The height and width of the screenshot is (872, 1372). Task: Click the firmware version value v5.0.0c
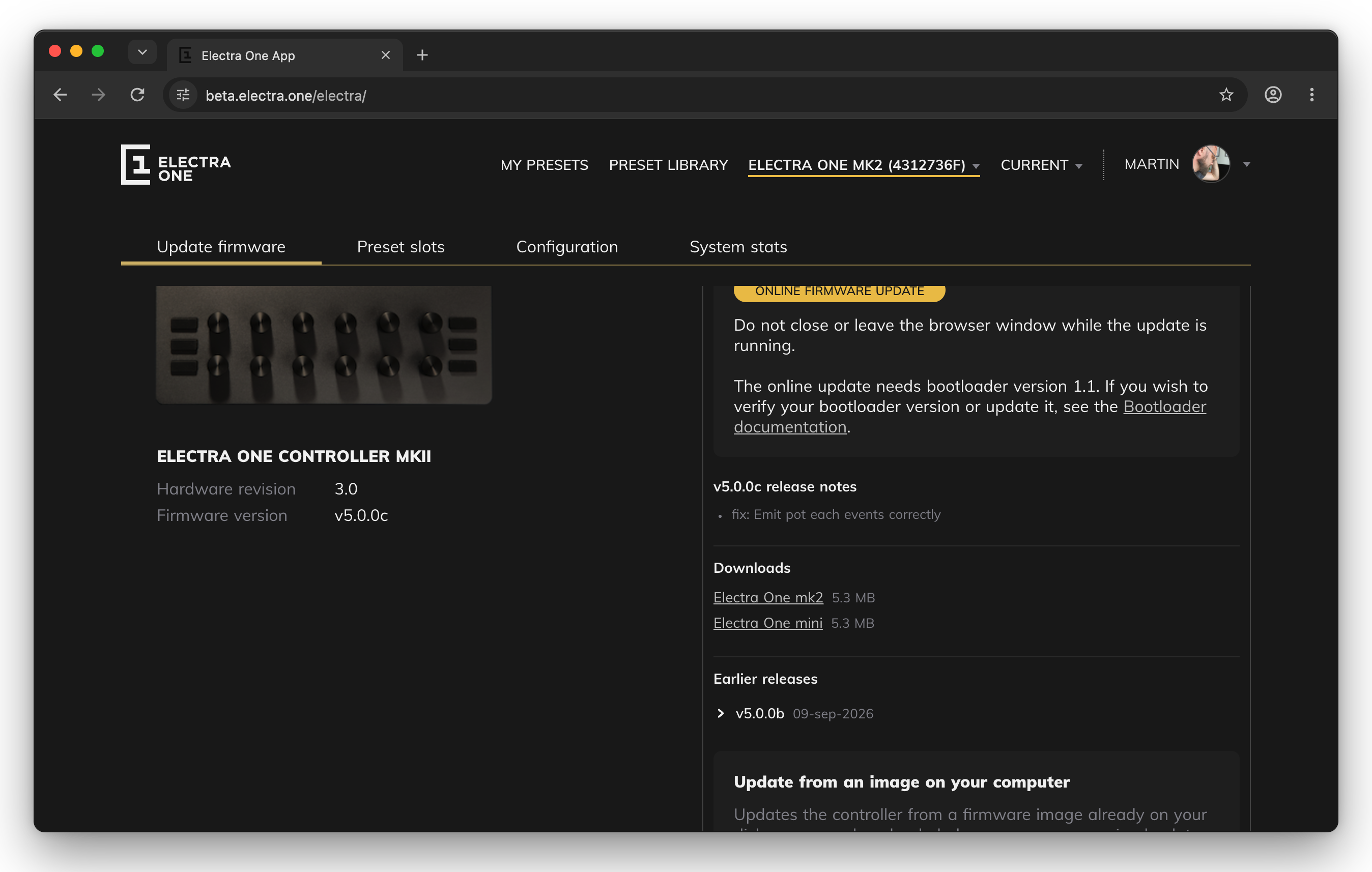point(361,515)
